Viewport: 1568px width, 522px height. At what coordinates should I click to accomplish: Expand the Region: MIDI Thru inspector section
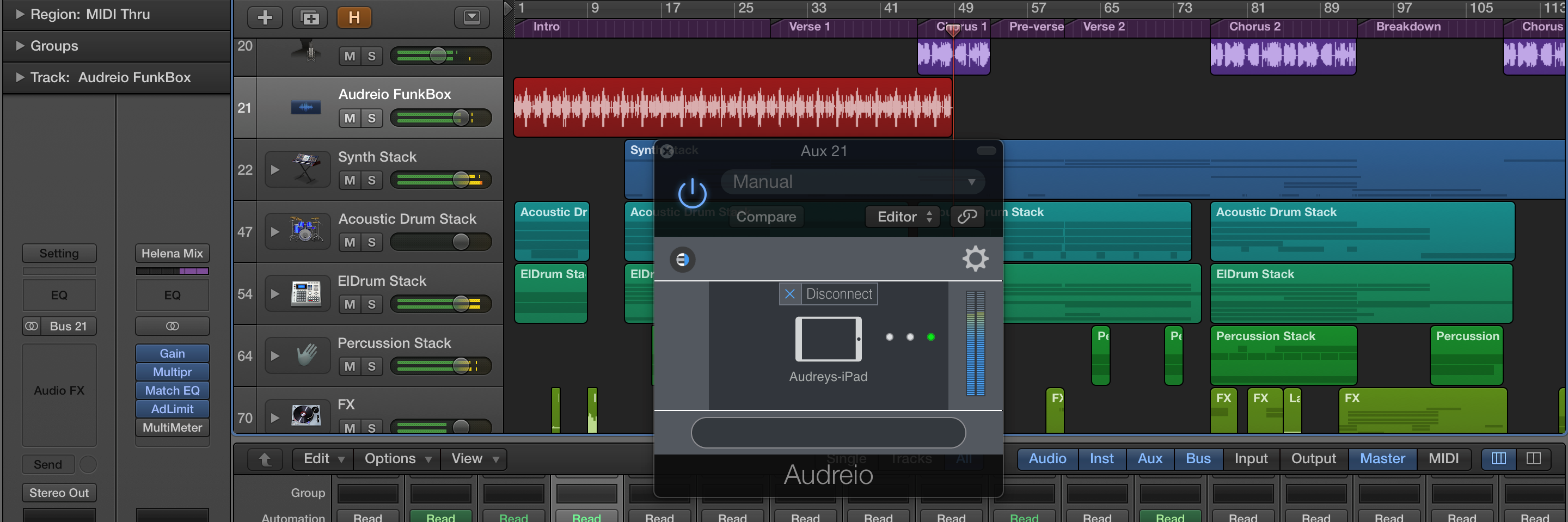pos(20,14)
